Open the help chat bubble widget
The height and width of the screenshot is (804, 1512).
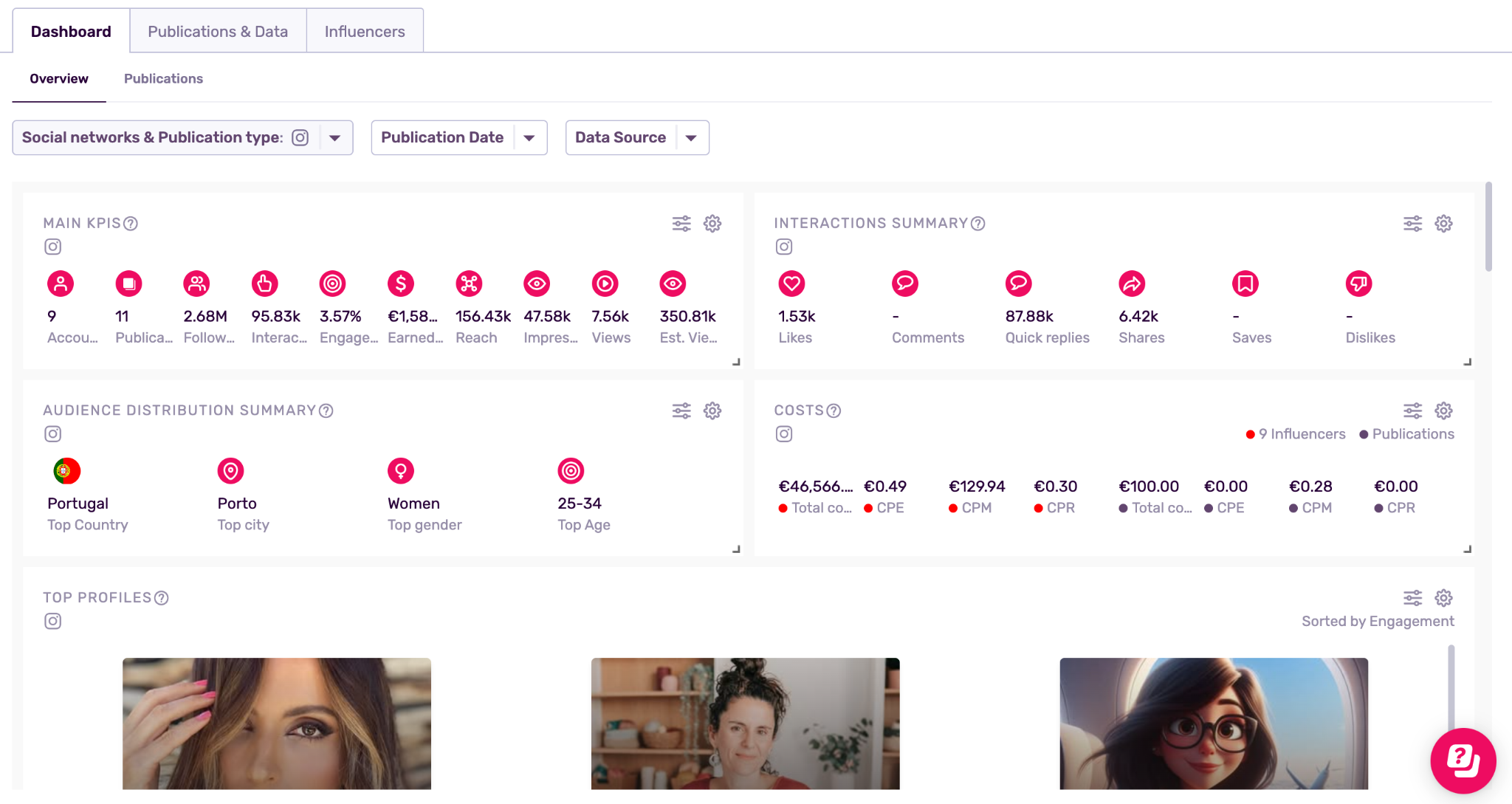point(1463,760)
